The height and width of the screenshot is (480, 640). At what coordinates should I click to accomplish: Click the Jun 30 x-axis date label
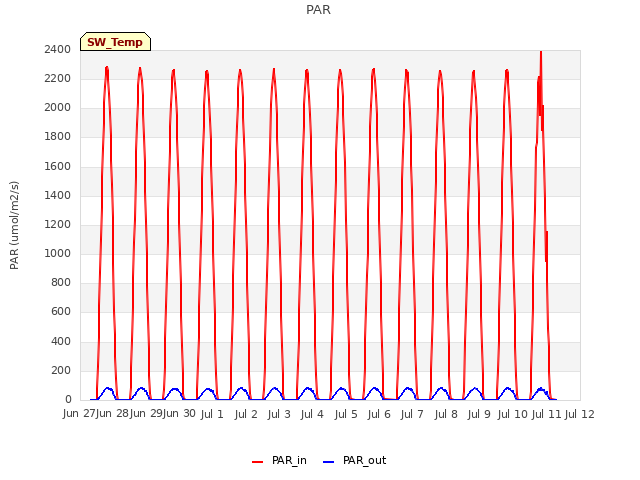179,414
